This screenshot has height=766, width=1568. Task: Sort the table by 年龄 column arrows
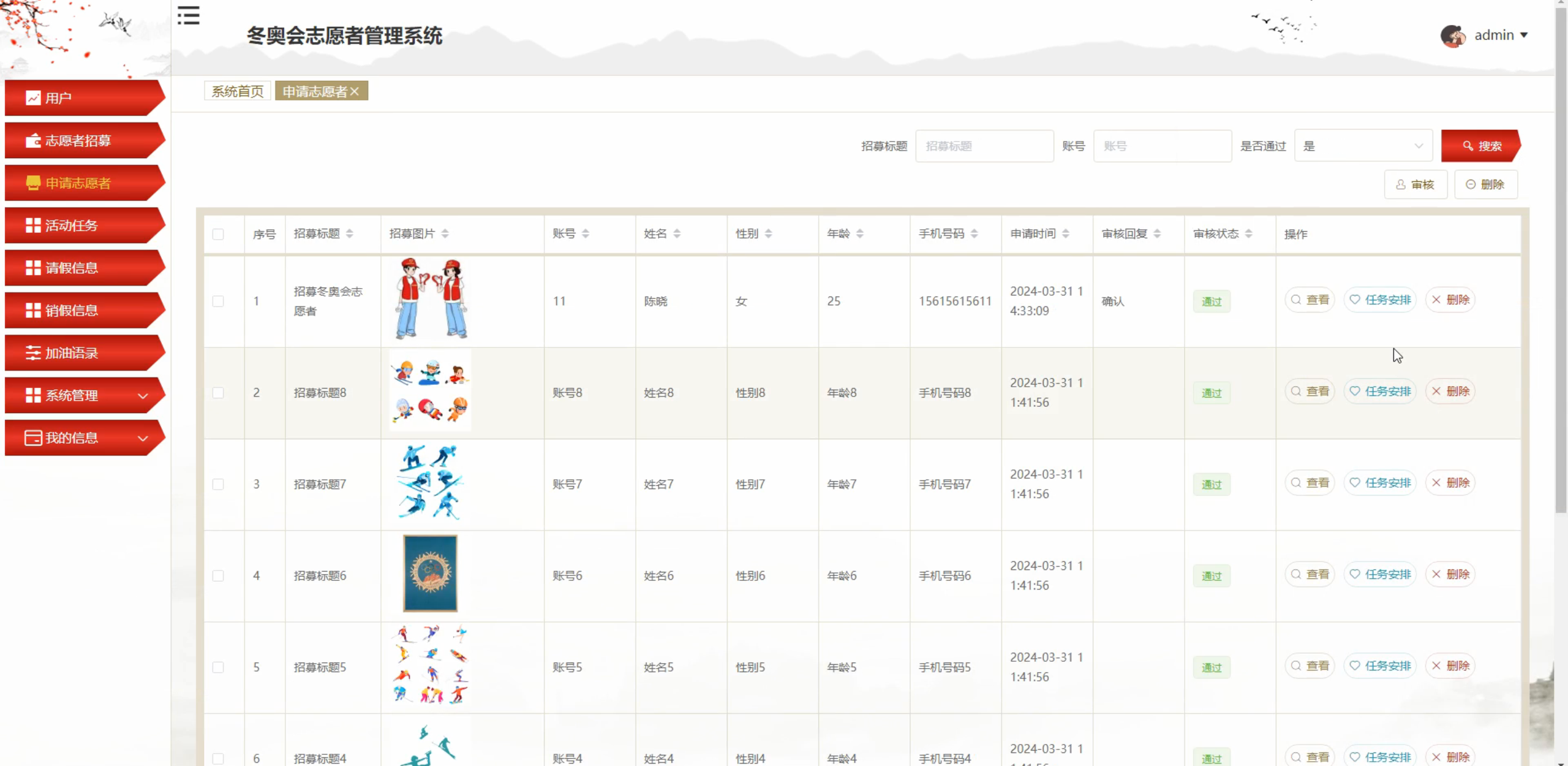pyautogui.click(x=860, y=233)
